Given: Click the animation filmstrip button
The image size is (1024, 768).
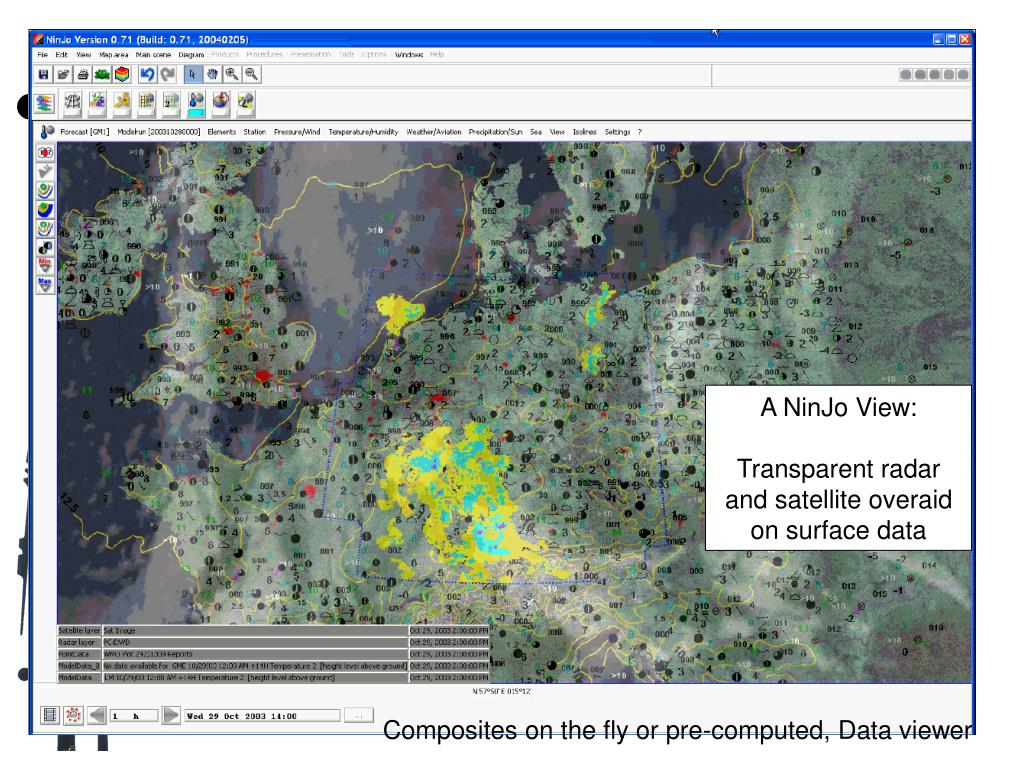Looking at the screenshot, I should [x=50, y=715].
